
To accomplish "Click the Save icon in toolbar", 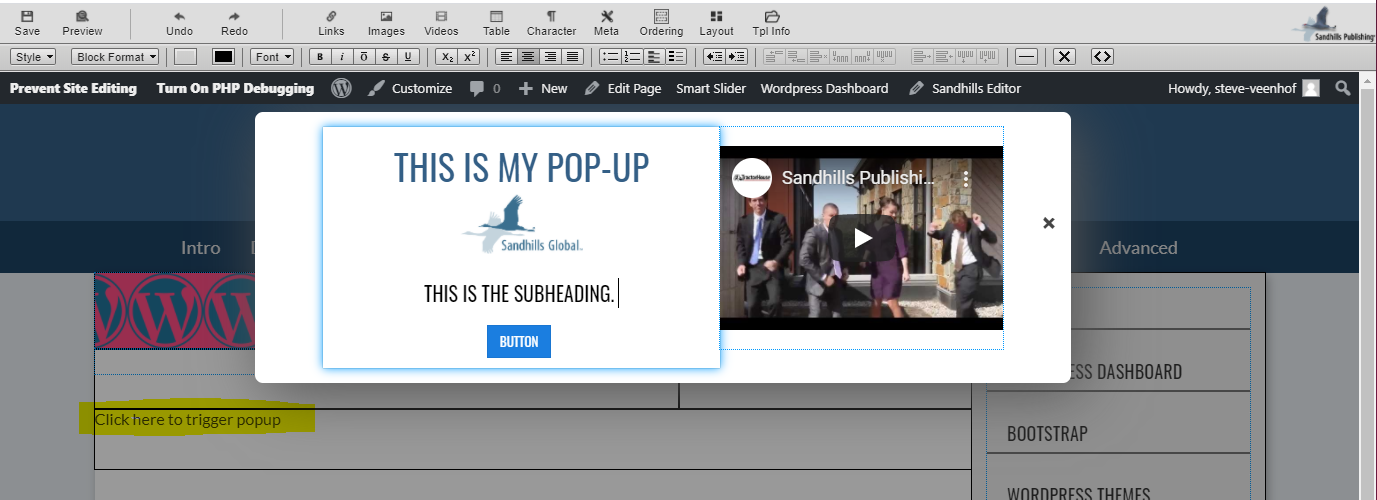I will [x=27, y=23].
